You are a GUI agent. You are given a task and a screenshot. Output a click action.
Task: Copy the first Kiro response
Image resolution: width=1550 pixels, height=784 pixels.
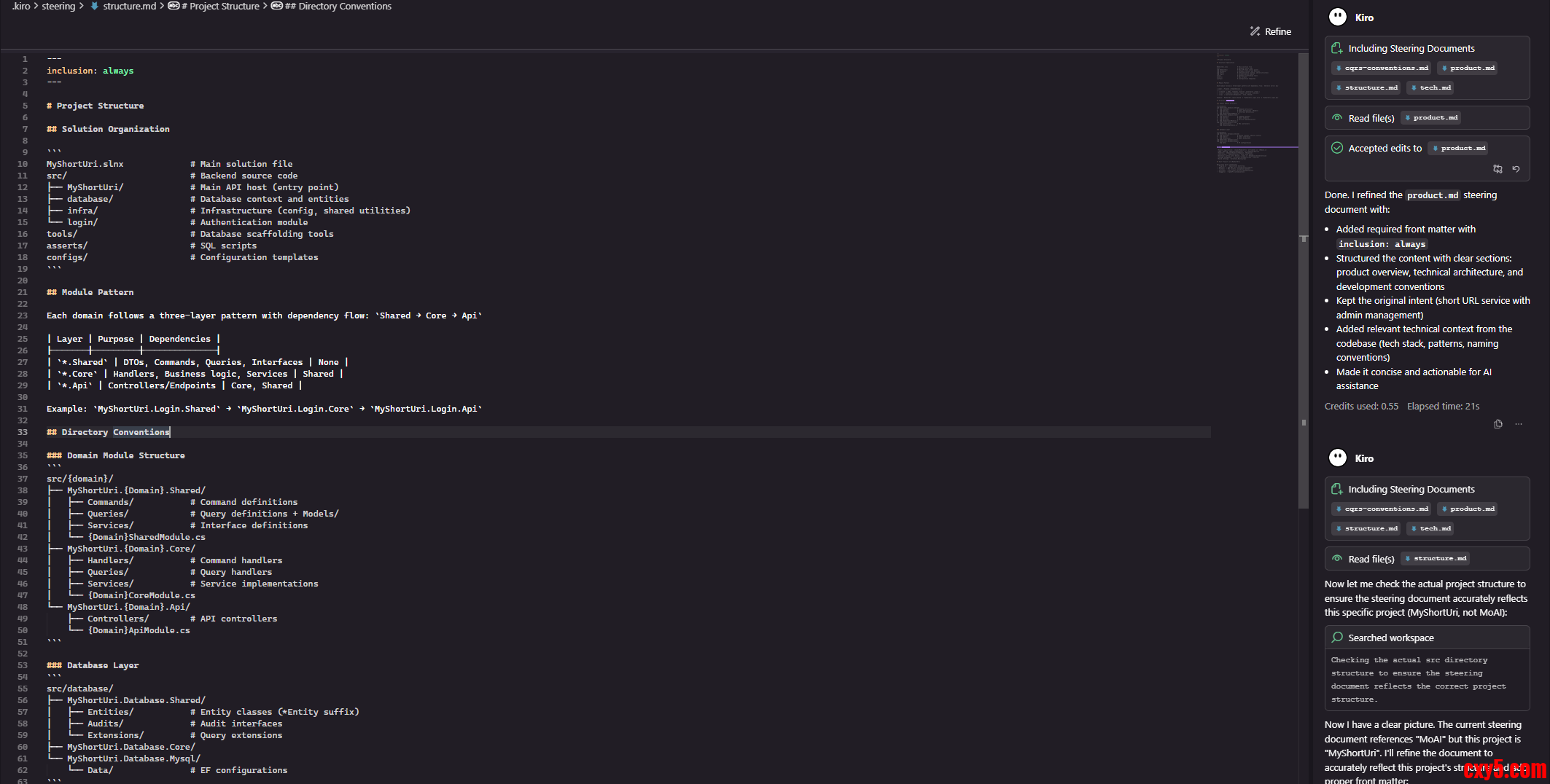click(x=1498, y=424)
